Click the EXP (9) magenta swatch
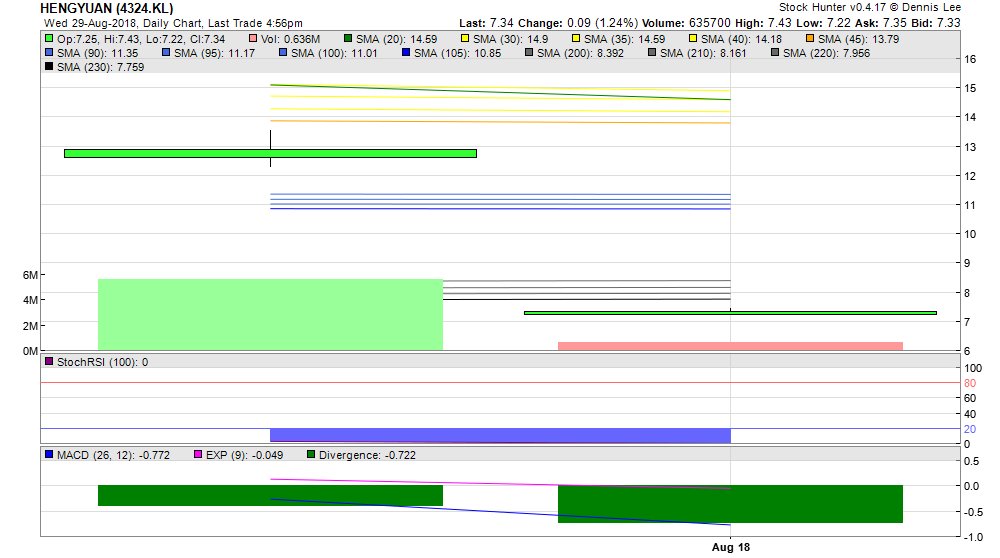Screen dimensions: 1000x558 tap(198, 455)
